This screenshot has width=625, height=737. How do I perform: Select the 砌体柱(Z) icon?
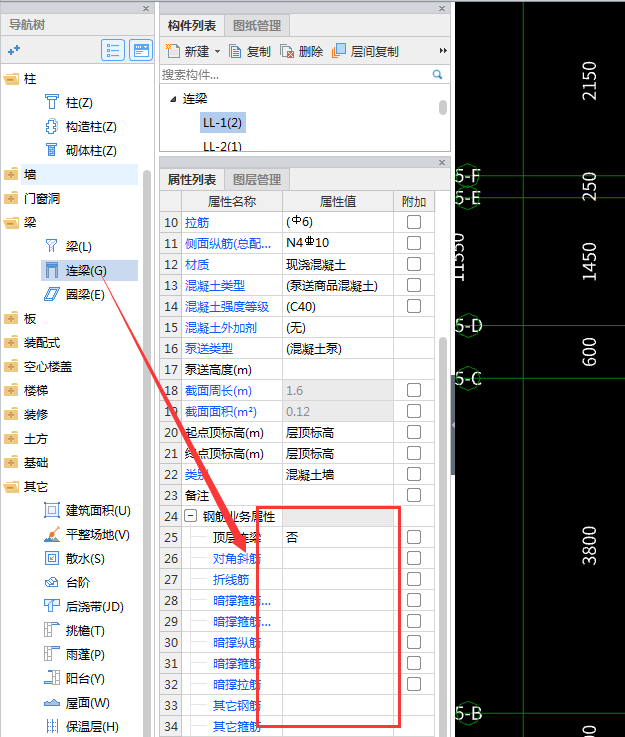point(52,150)
